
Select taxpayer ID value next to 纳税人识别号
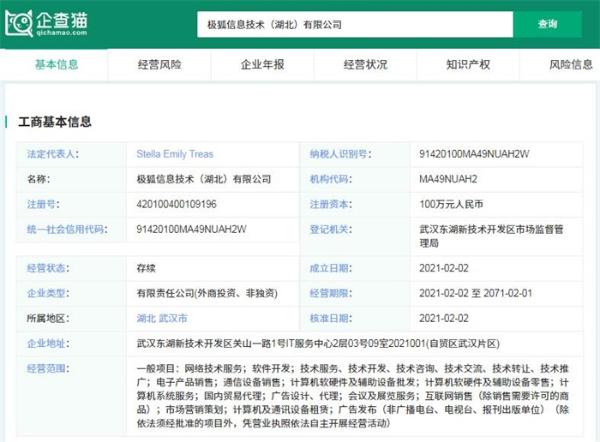click(474, 154)
